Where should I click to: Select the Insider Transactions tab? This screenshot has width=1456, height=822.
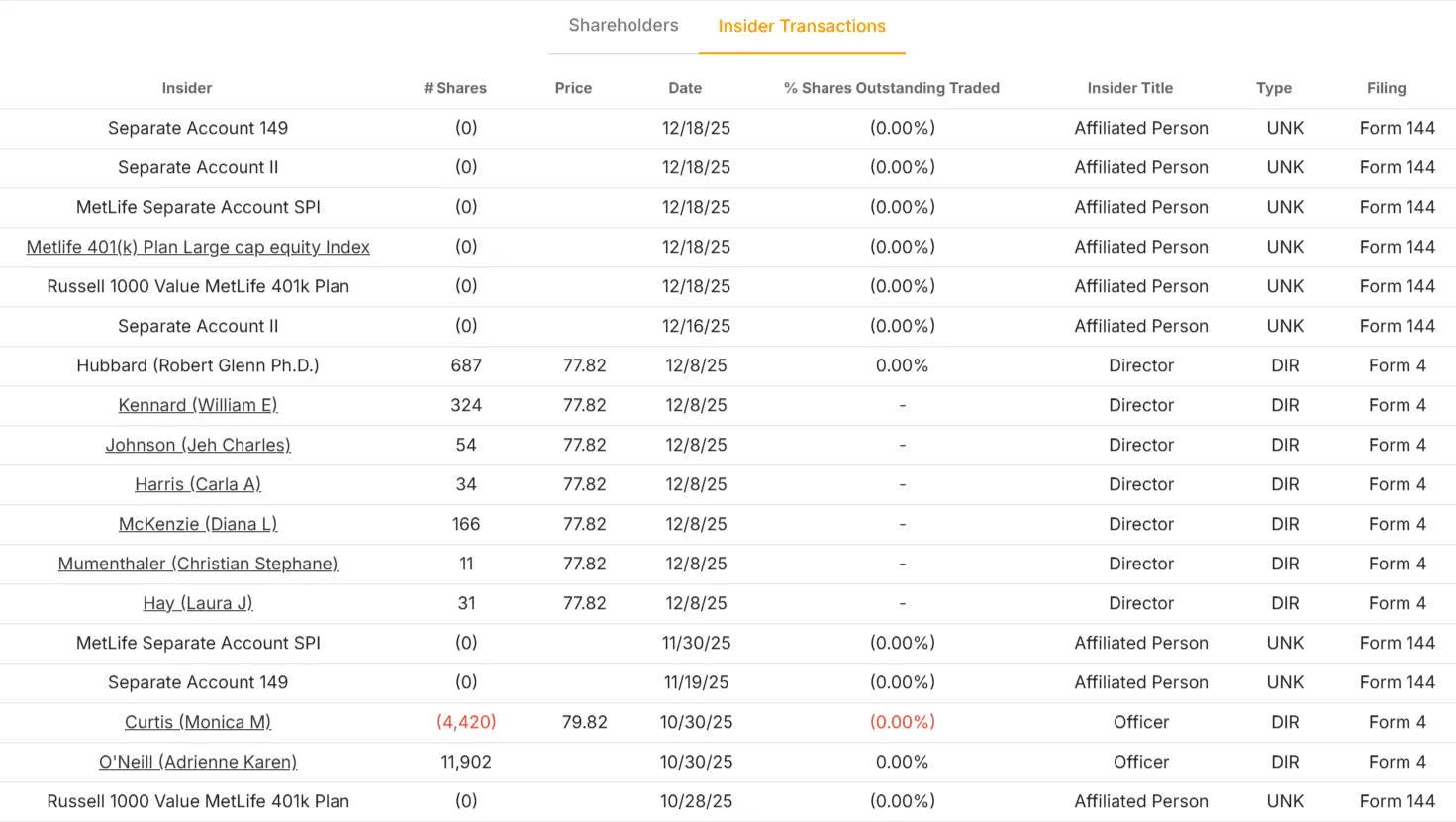(802, 27)
